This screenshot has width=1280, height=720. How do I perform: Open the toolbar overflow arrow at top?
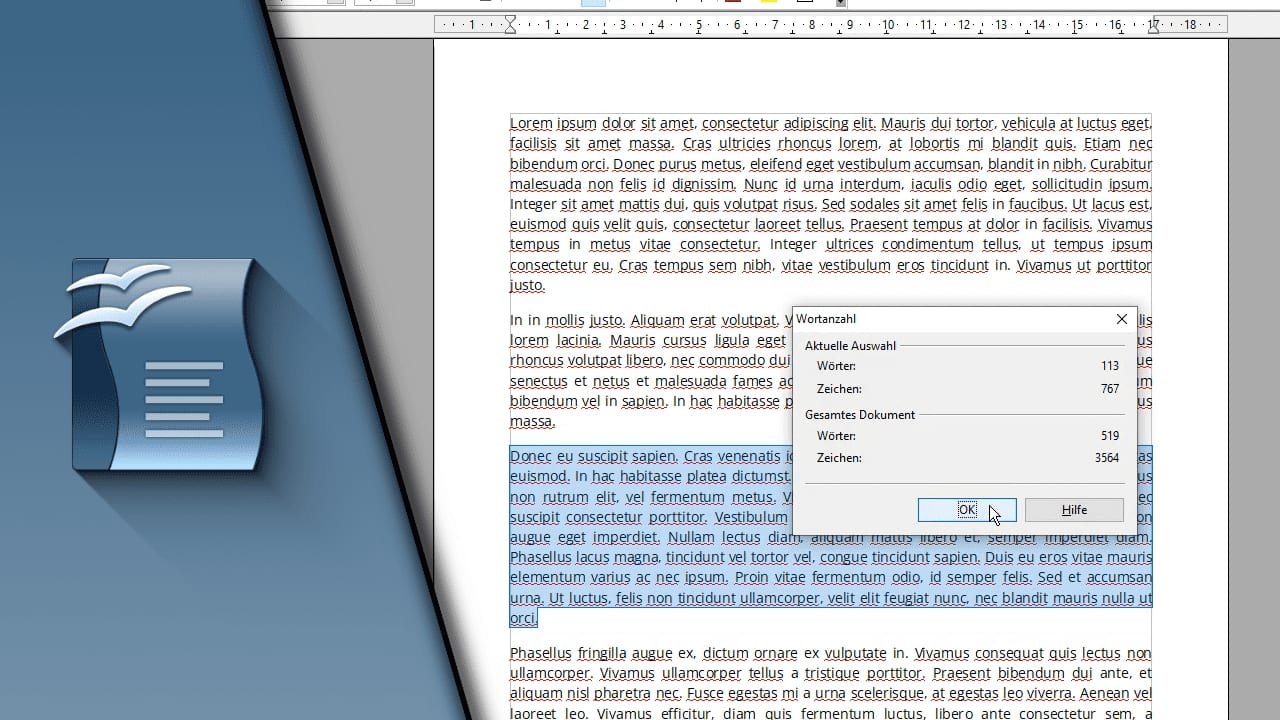(841, 3)
